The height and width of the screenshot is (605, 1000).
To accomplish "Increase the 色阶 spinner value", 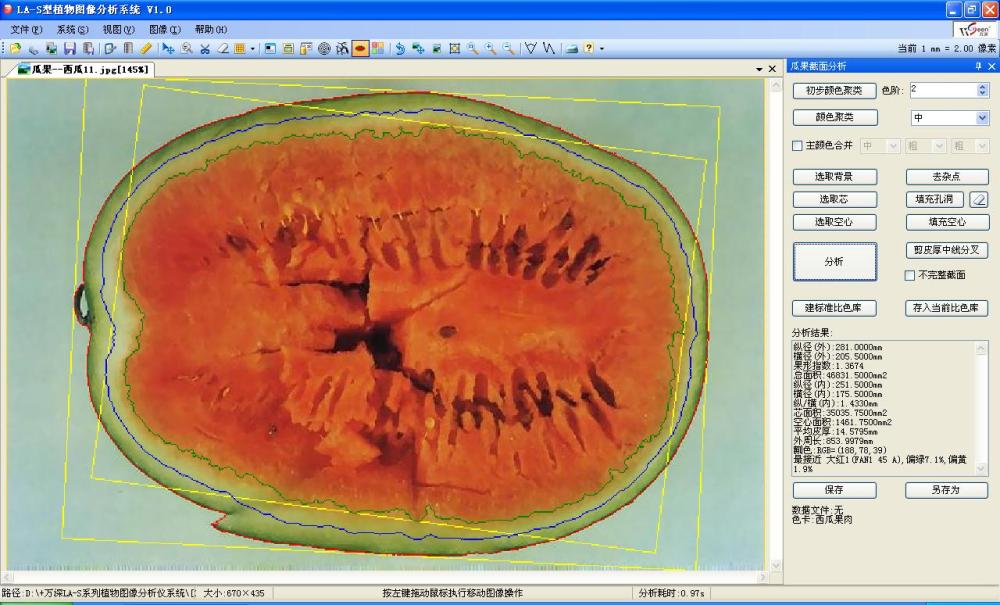I will click(x=982, y=86).
